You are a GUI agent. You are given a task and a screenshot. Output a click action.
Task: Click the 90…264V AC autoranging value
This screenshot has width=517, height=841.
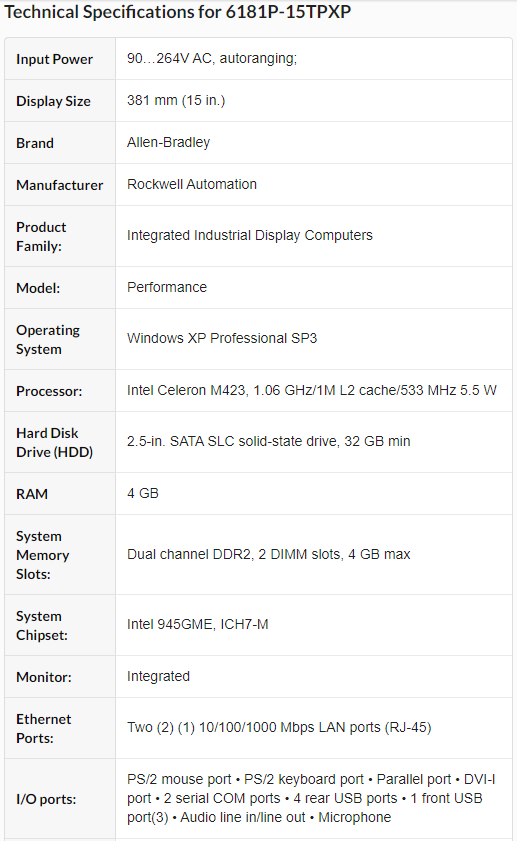click(212, 58)
